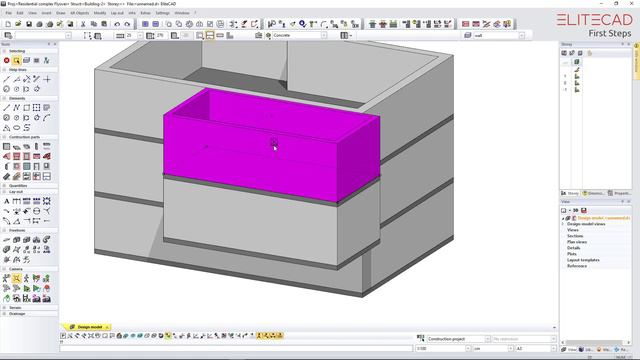Image resolution: width=640 pixels, height=360 pixels.
Task: Collapse the Help lines section
Action: (x=4, y=70)
